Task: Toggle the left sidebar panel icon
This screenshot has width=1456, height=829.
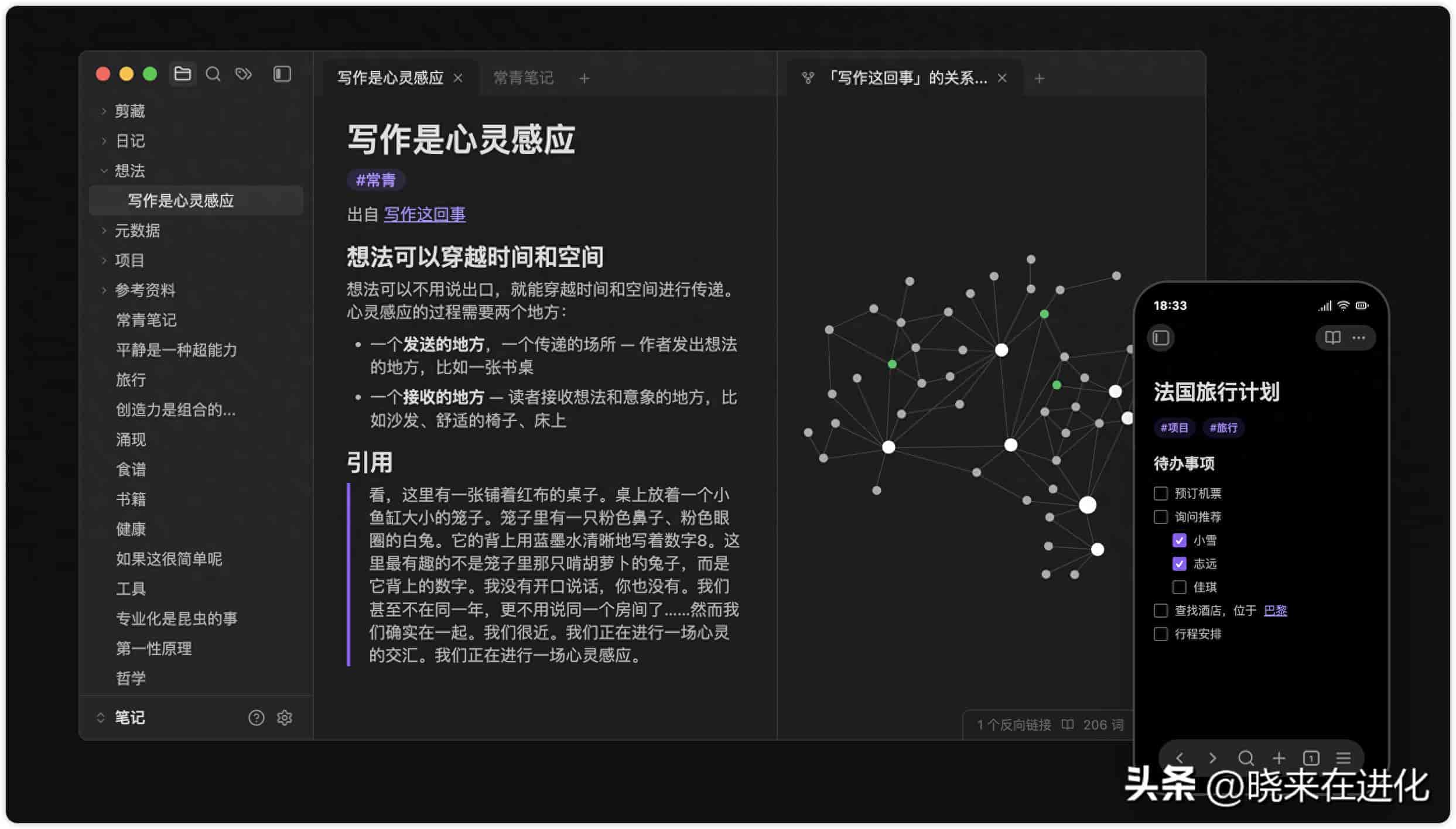Action: click(282, 74)
